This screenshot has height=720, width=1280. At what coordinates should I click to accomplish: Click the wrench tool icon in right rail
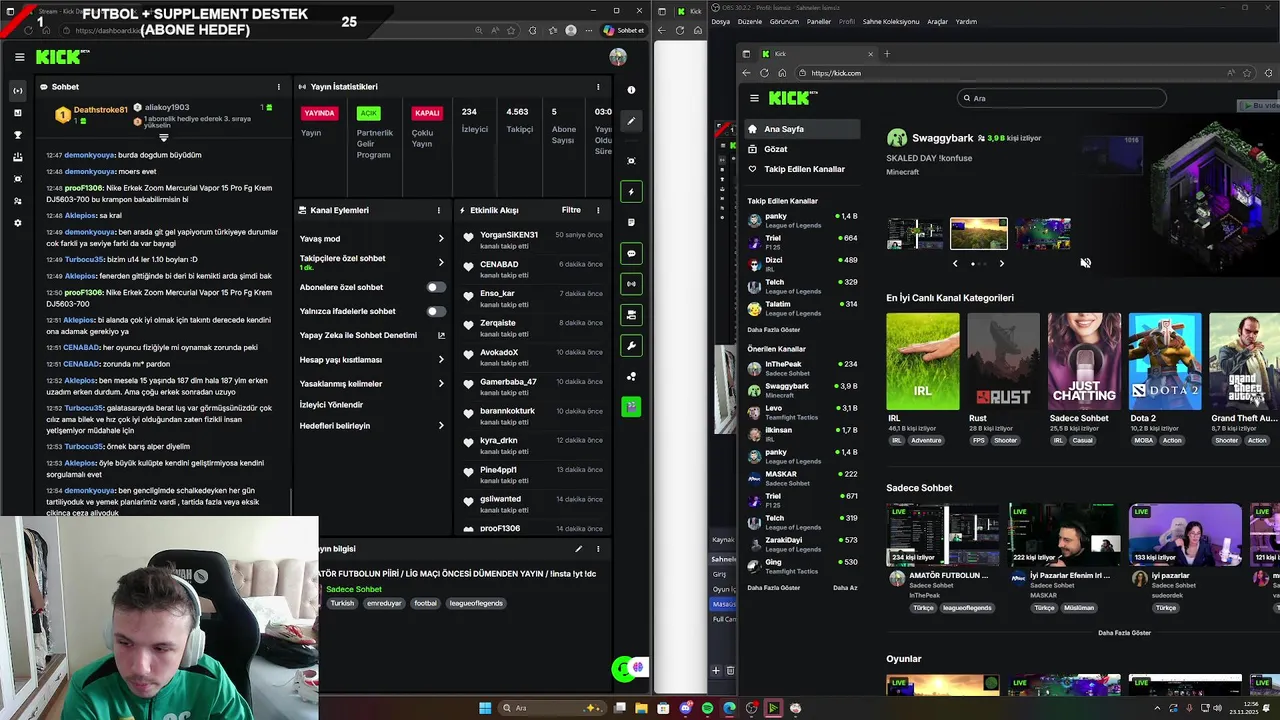(631, 346)
